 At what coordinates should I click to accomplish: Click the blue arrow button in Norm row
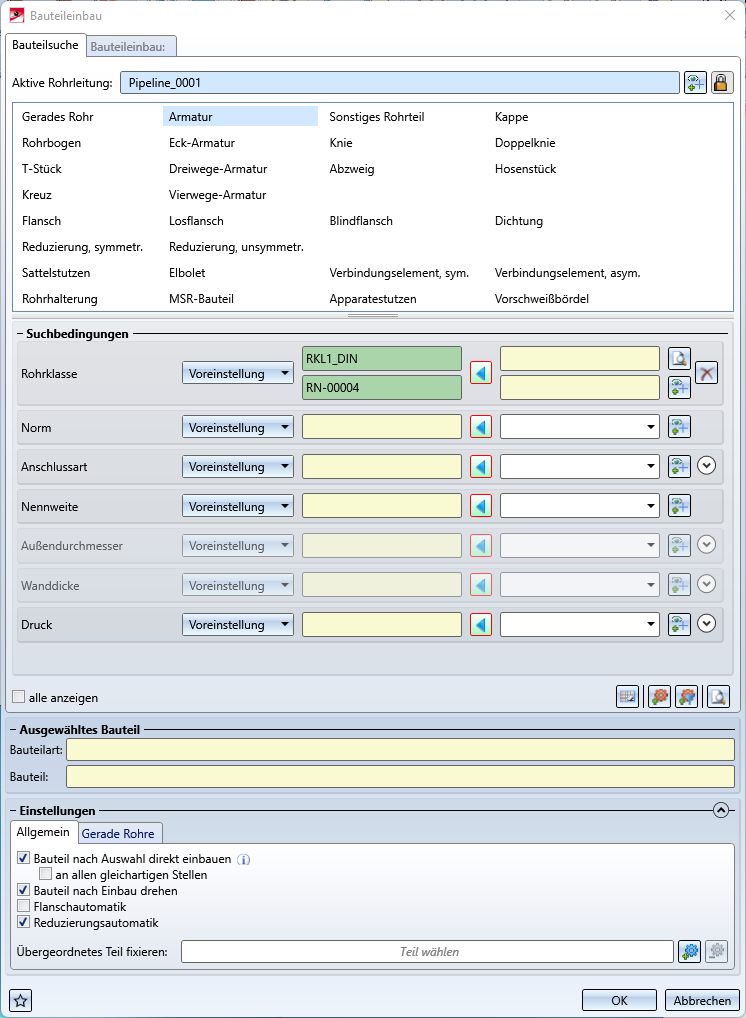point(481,428)
